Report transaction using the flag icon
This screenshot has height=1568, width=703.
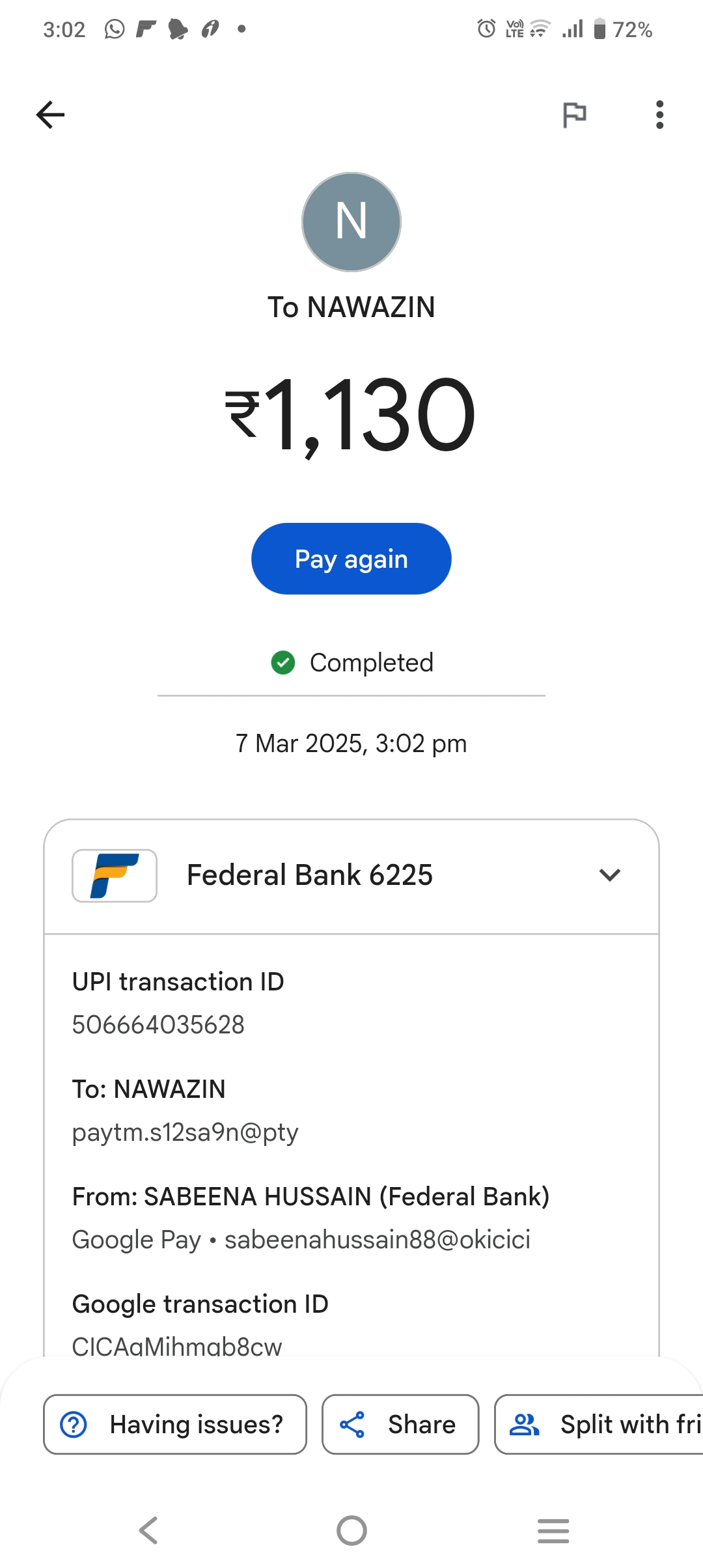tap(574, 115)
